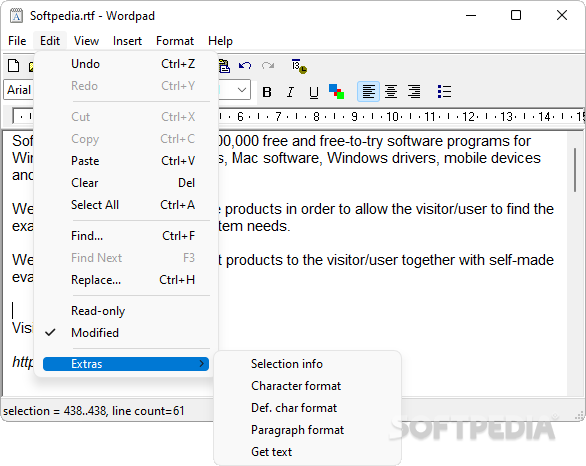Viewport: 586px width, 466px height.
Task: Open the Help menu
Action: (220, 41)
